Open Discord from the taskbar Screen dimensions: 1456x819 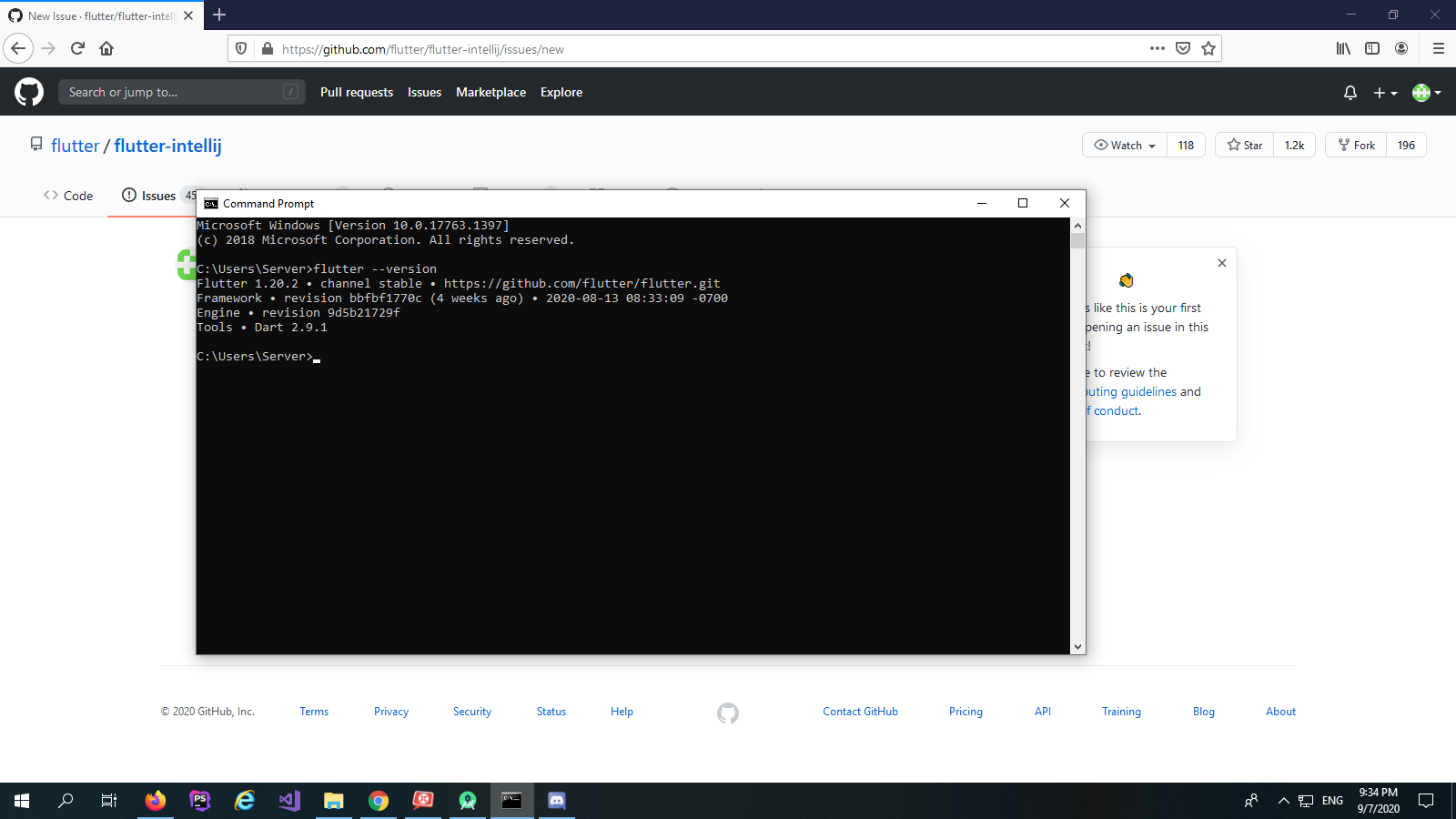(556, 801)
